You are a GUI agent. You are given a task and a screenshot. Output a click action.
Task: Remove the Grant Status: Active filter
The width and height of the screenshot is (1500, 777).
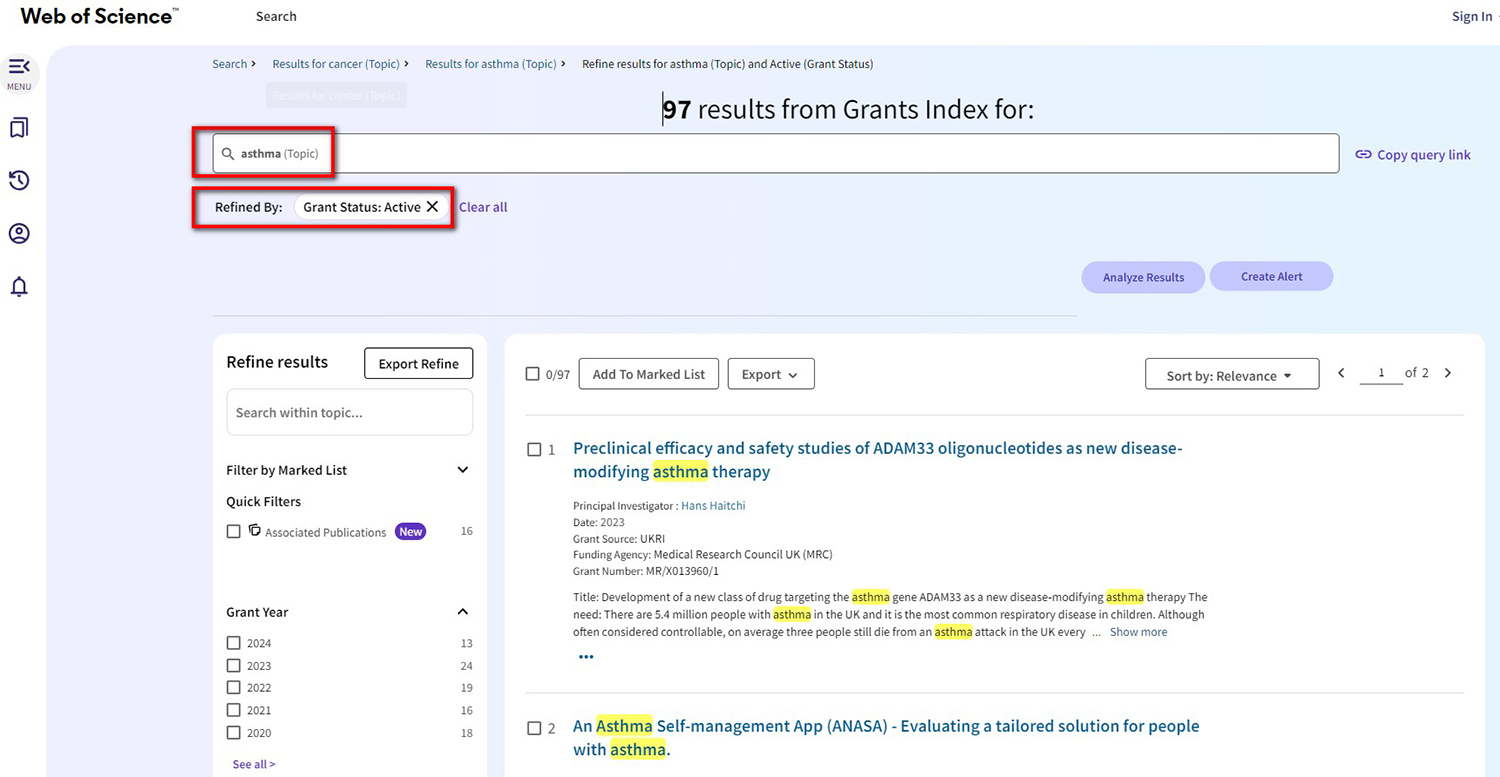(432, 207)
